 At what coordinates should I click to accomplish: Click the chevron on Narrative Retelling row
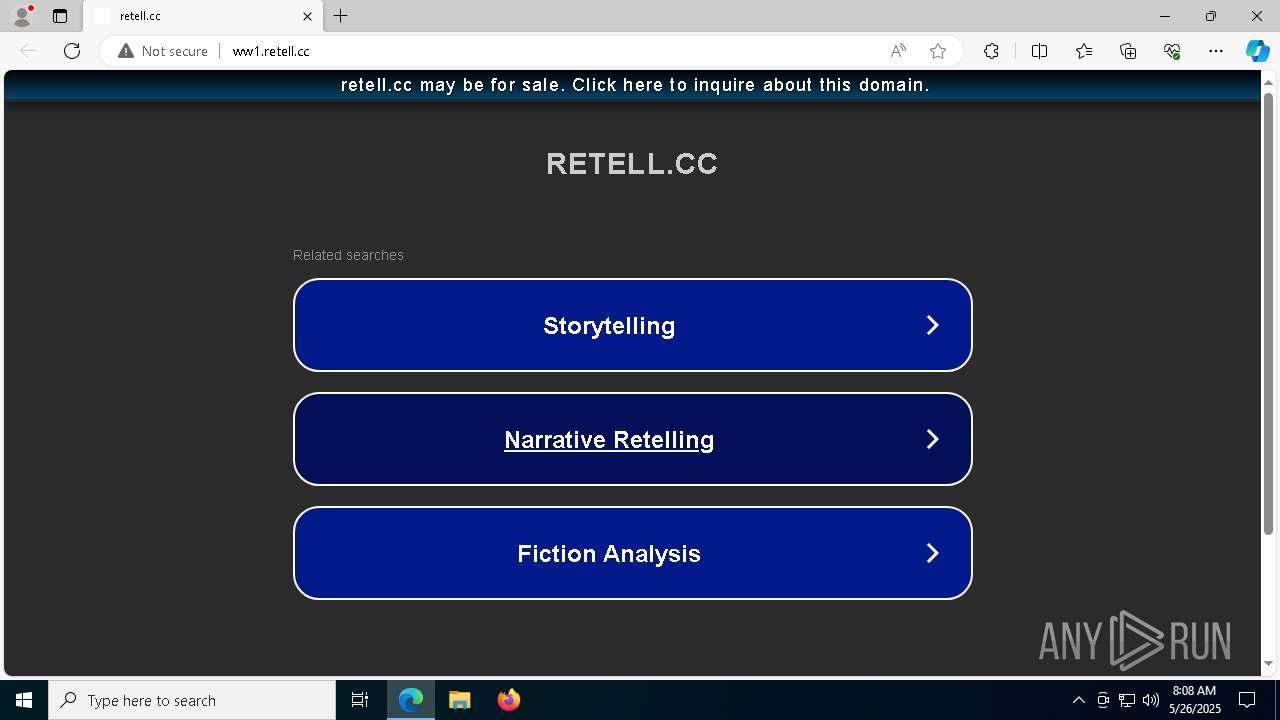[x=932, y=439]
